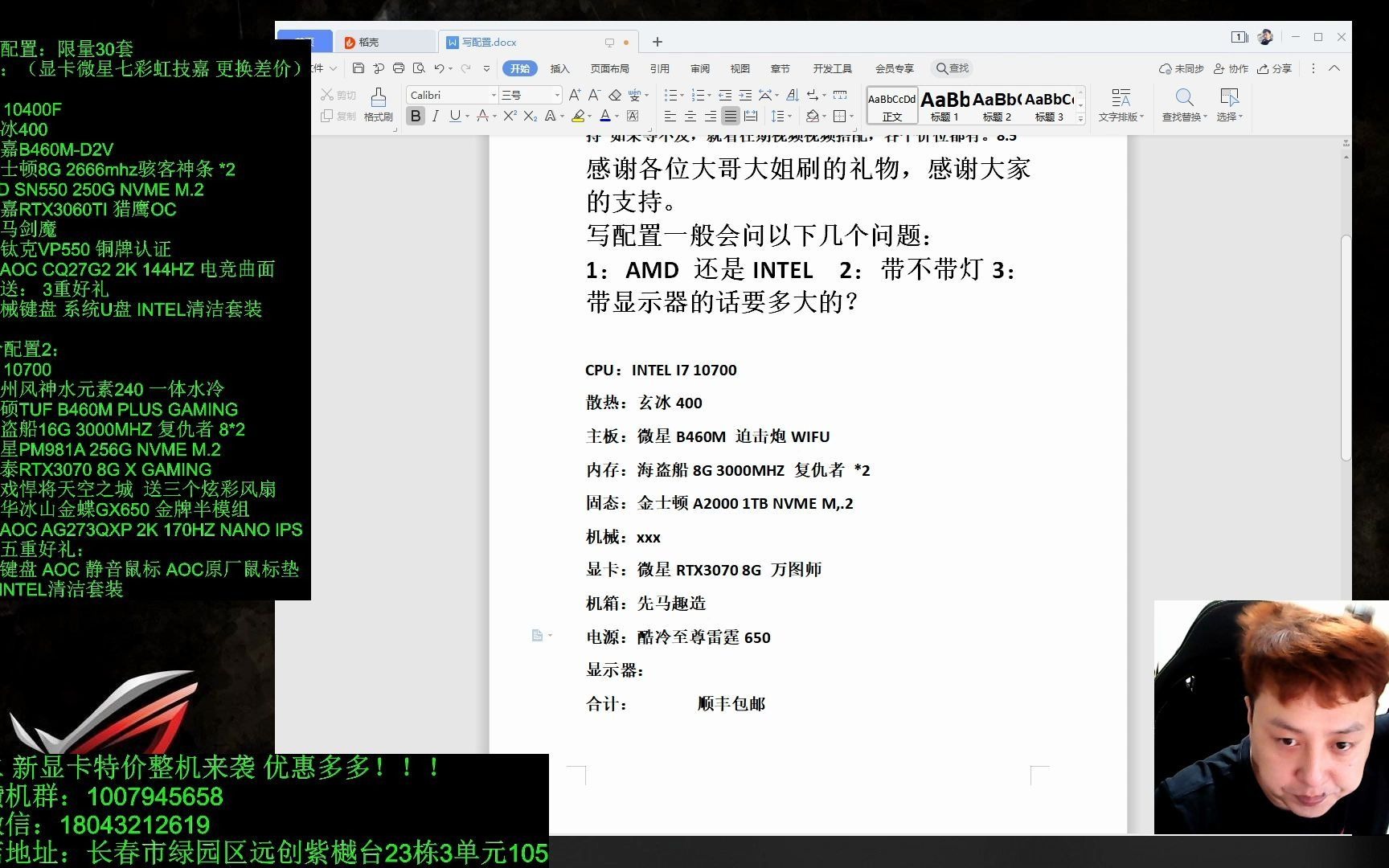Apply the 标题 2 heading style
This screenshot has height=868, width=1389.
coord(997,105)
